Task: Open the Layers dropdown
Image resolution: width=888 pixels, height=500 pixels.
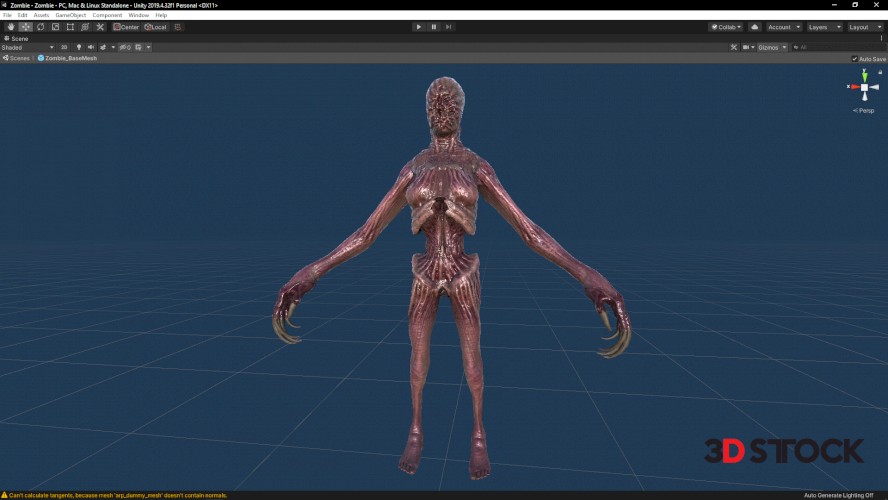Action: click(x=825, y=27)
